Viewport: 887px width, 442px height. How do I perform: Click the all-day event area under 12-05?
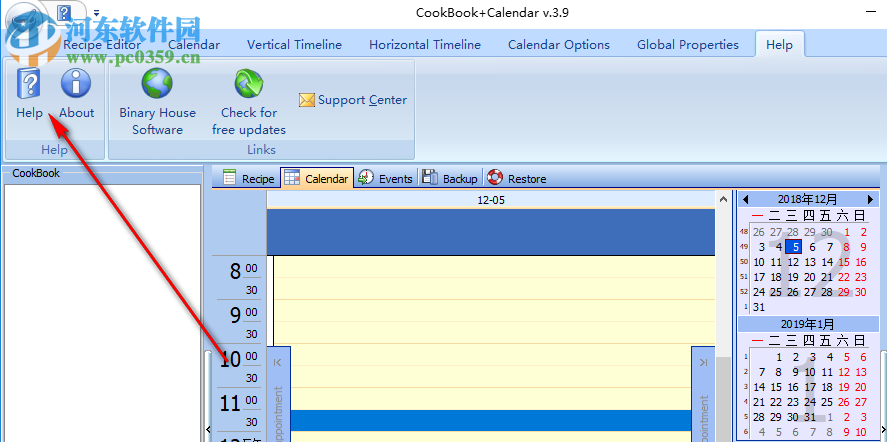click(x=490, y=231)
